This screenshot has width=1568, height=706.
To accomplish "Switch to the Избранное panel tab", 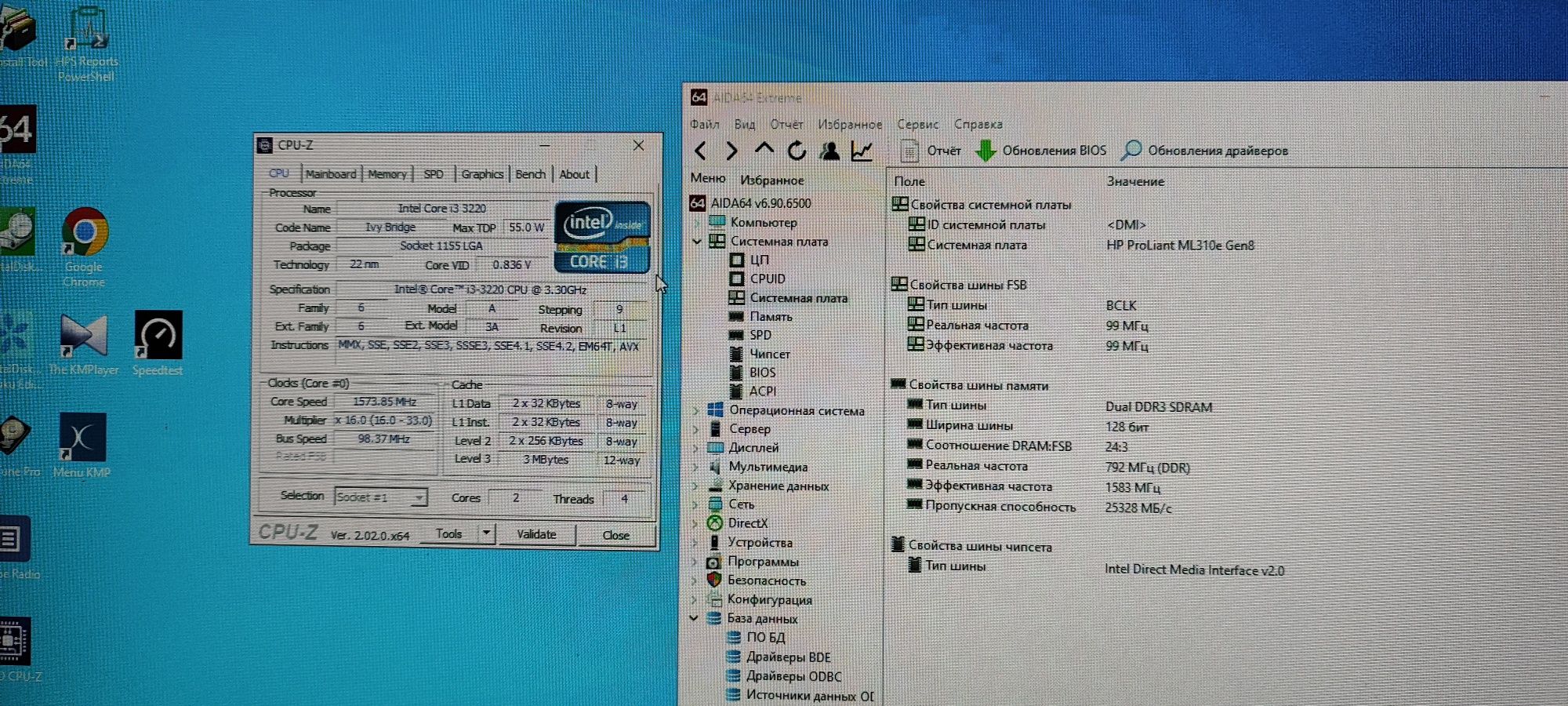I will 772,180.
